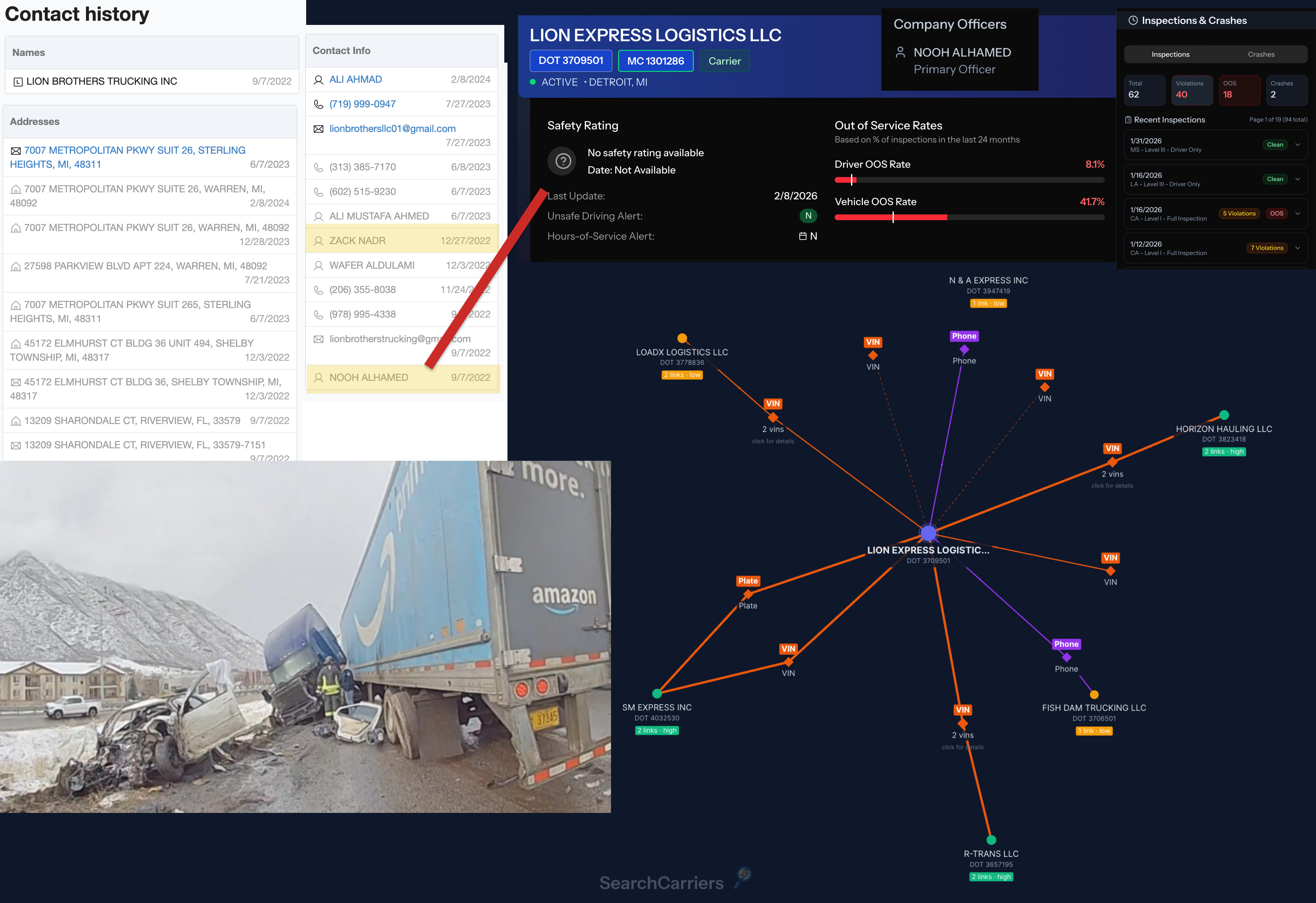
Task: Click the orange Plate diamond node
Action: tap(748, 594)
